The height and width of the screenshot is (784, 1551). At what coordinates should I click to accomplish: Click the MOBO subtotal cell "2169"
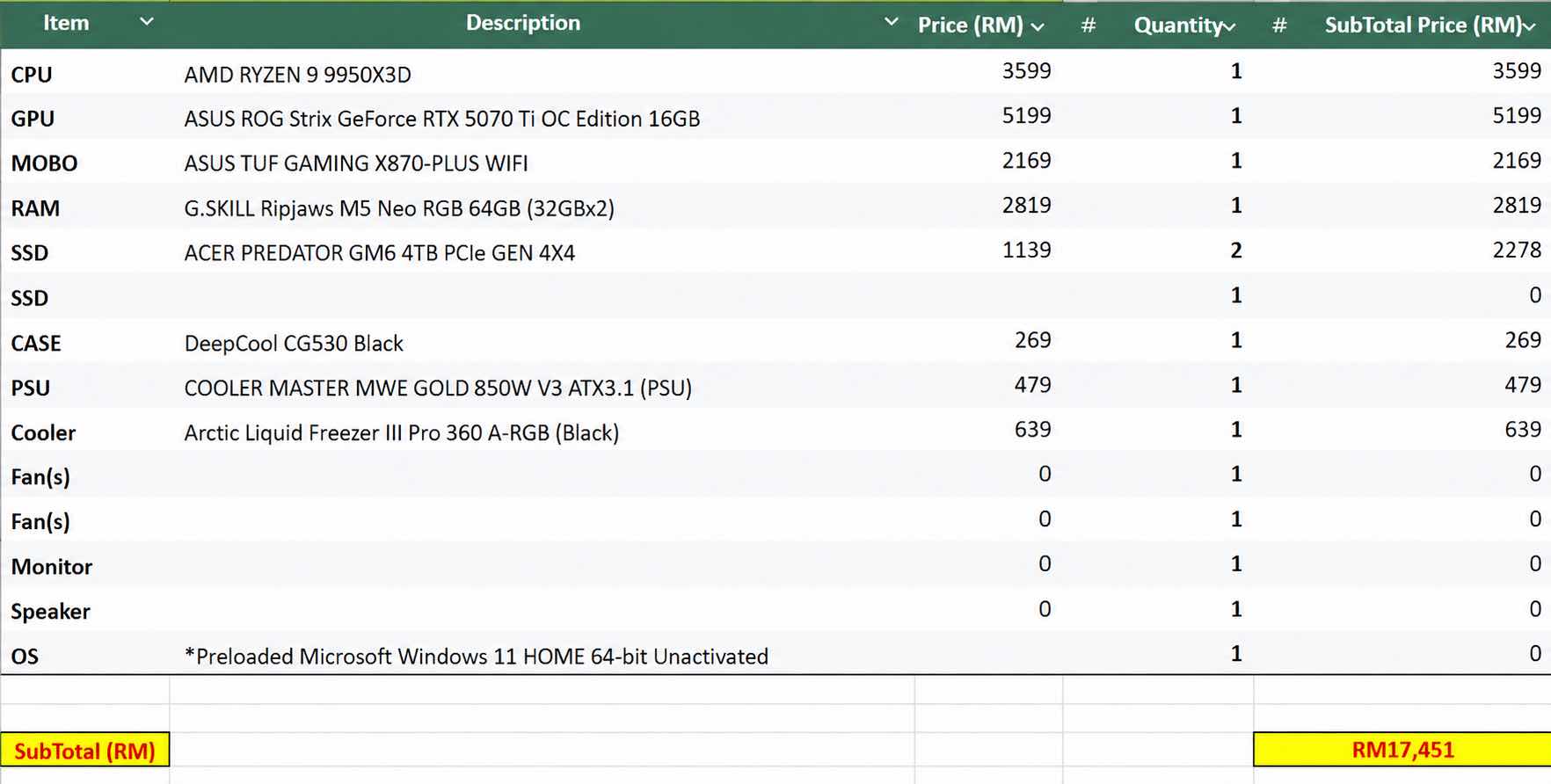(1517, 161)
